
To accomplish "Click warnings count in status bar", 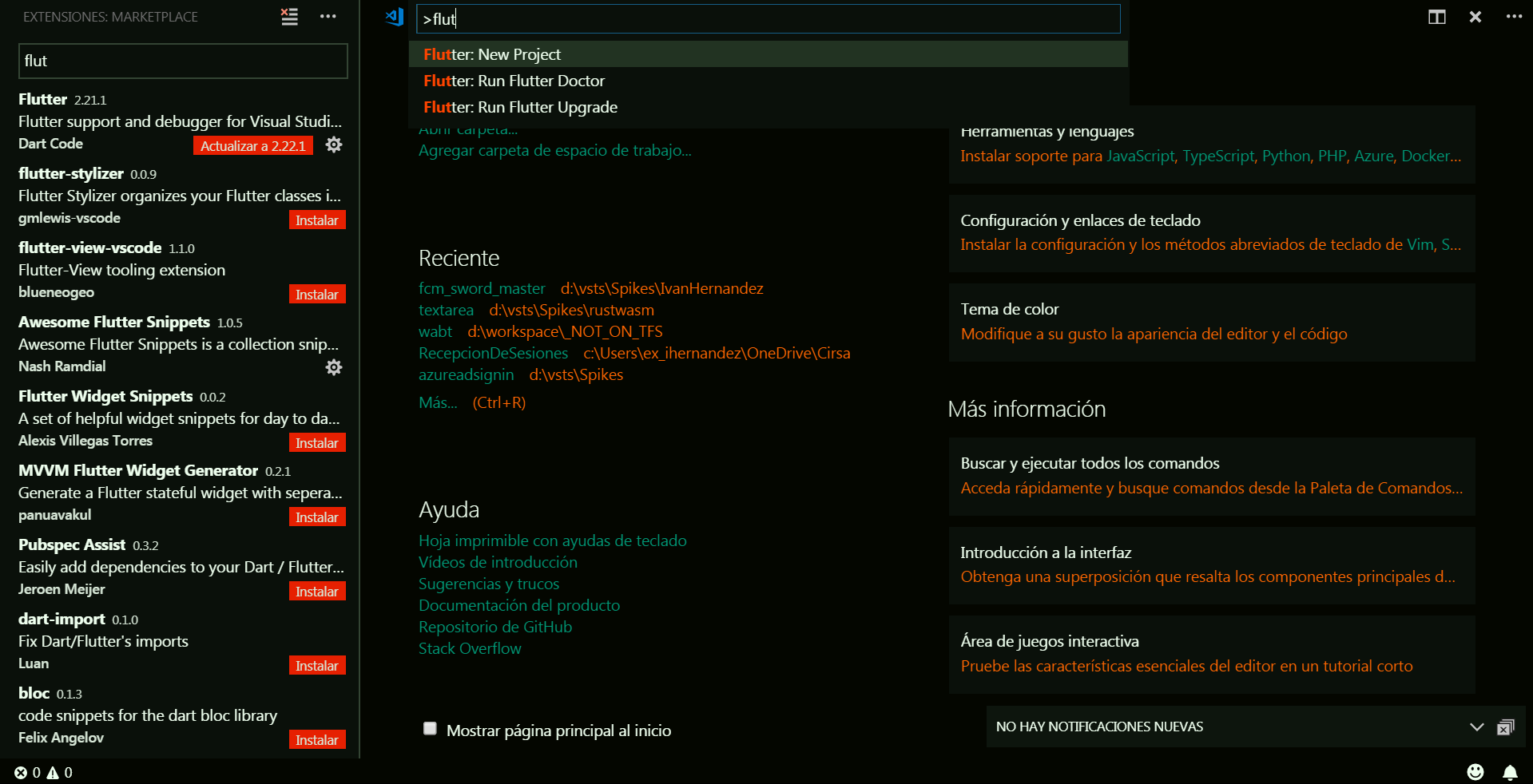I will 60,773.
